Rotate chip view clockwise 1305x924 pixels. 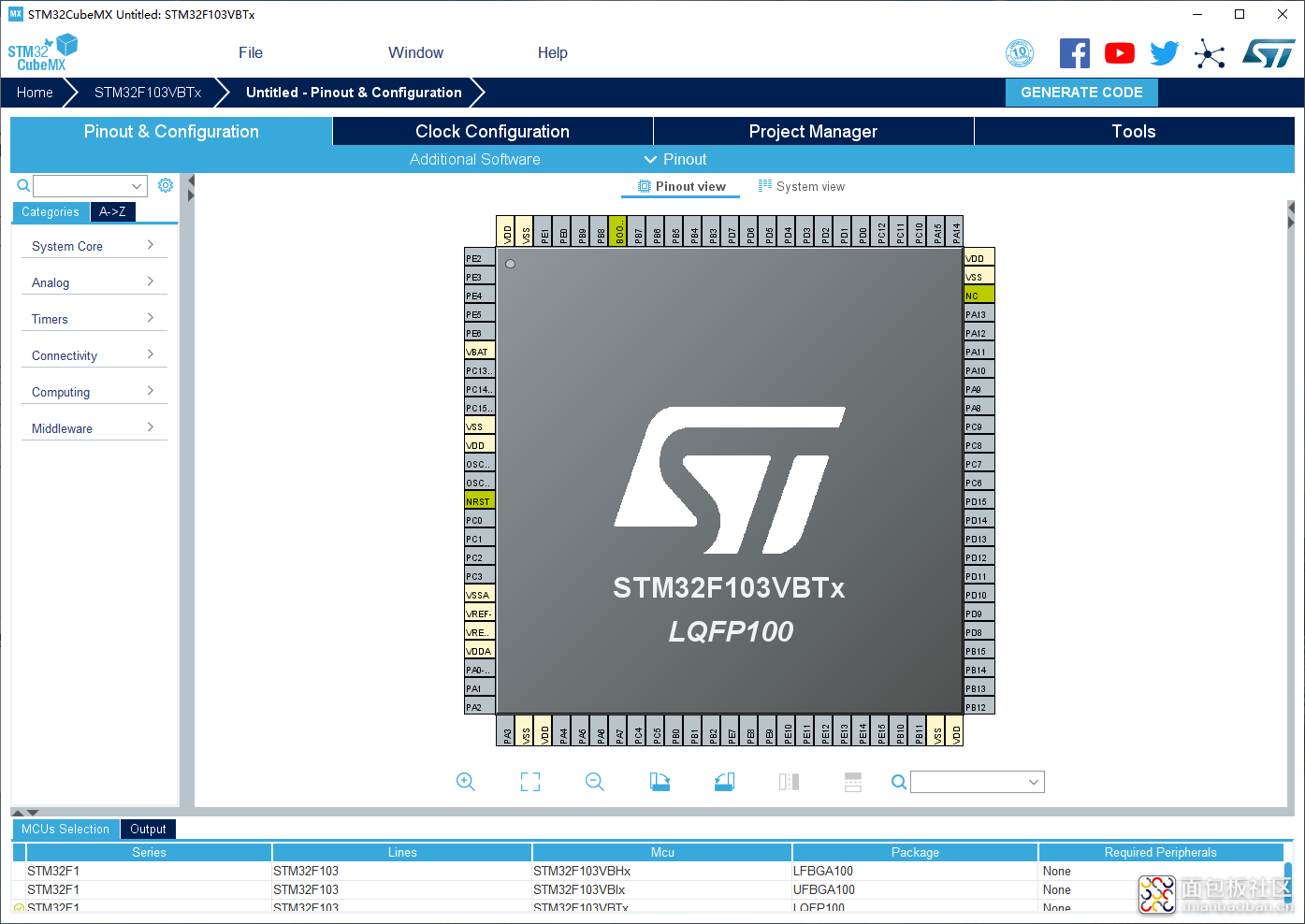pyautogui.click(x=660, y=782)
